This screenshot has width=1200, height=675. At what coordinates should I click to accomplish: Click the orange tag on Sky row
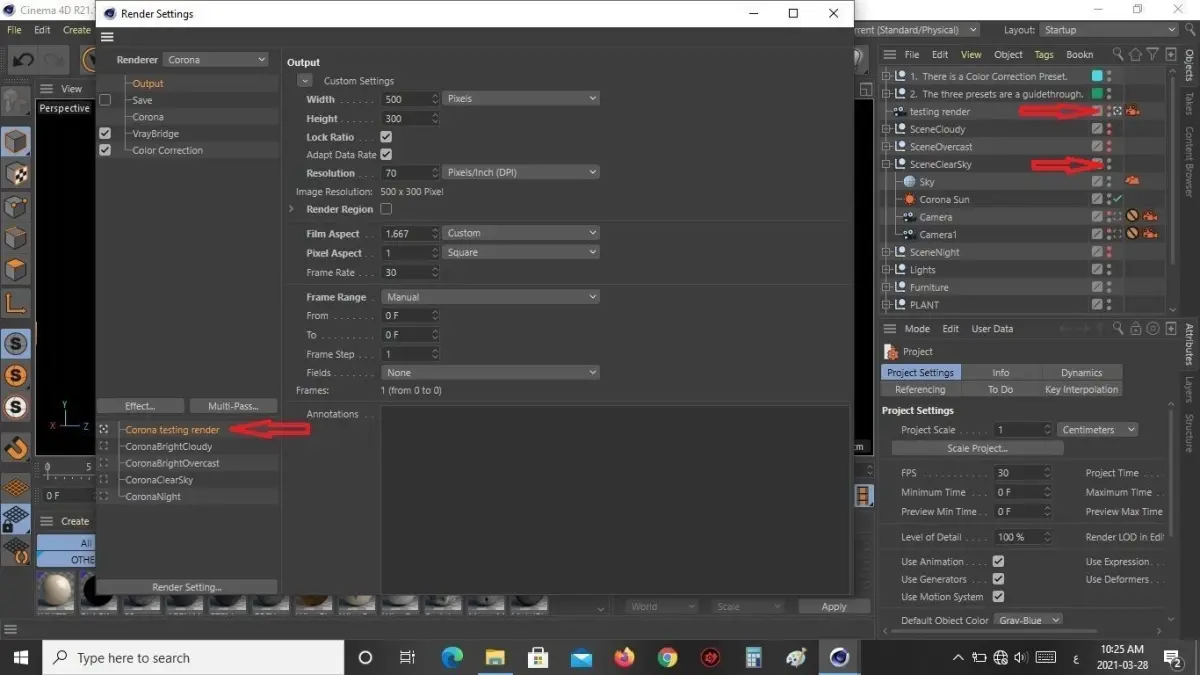click(1133, 182)
